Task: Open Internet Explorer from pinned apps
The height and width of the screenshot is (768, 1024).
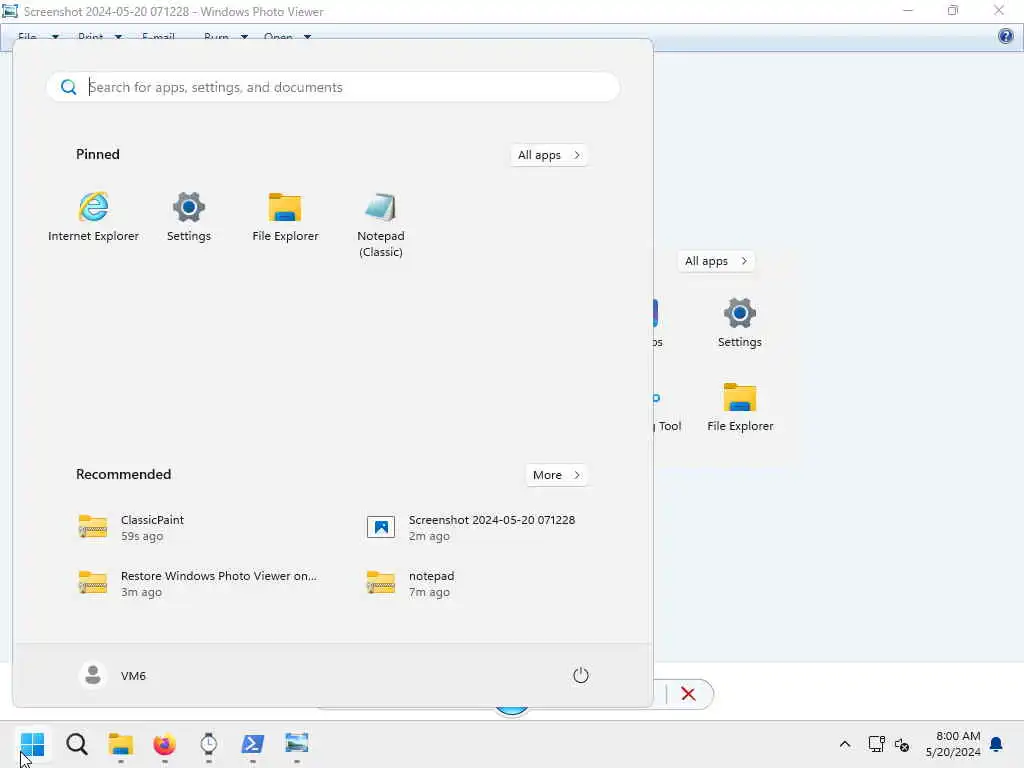Action: (x=93, y=218)
